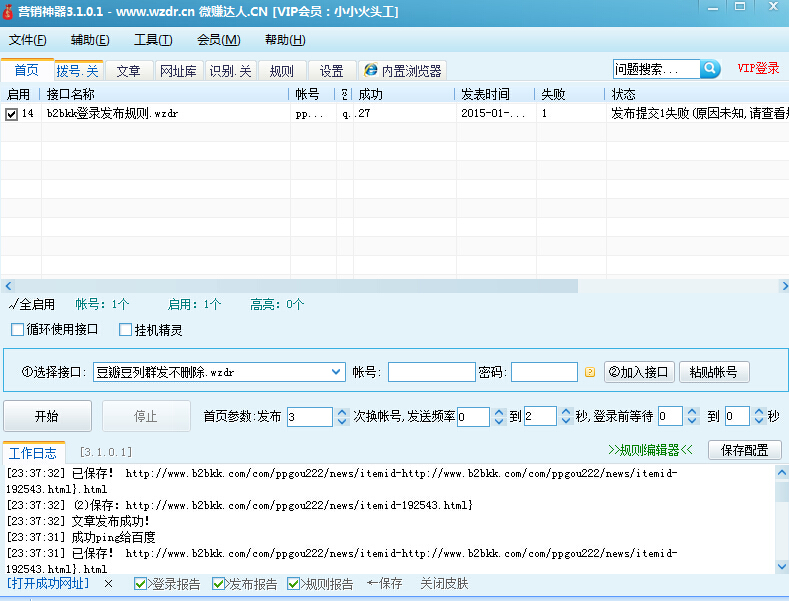Screen dimensions: 789x601
Task: Switch to the 文章 tab
Action: [128, 71]
